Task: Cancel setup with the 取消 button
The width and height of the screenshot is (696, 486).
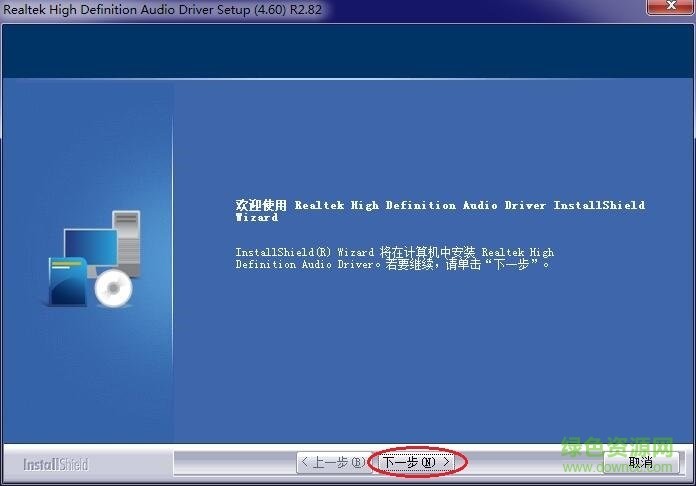Action: pos(641,463)
